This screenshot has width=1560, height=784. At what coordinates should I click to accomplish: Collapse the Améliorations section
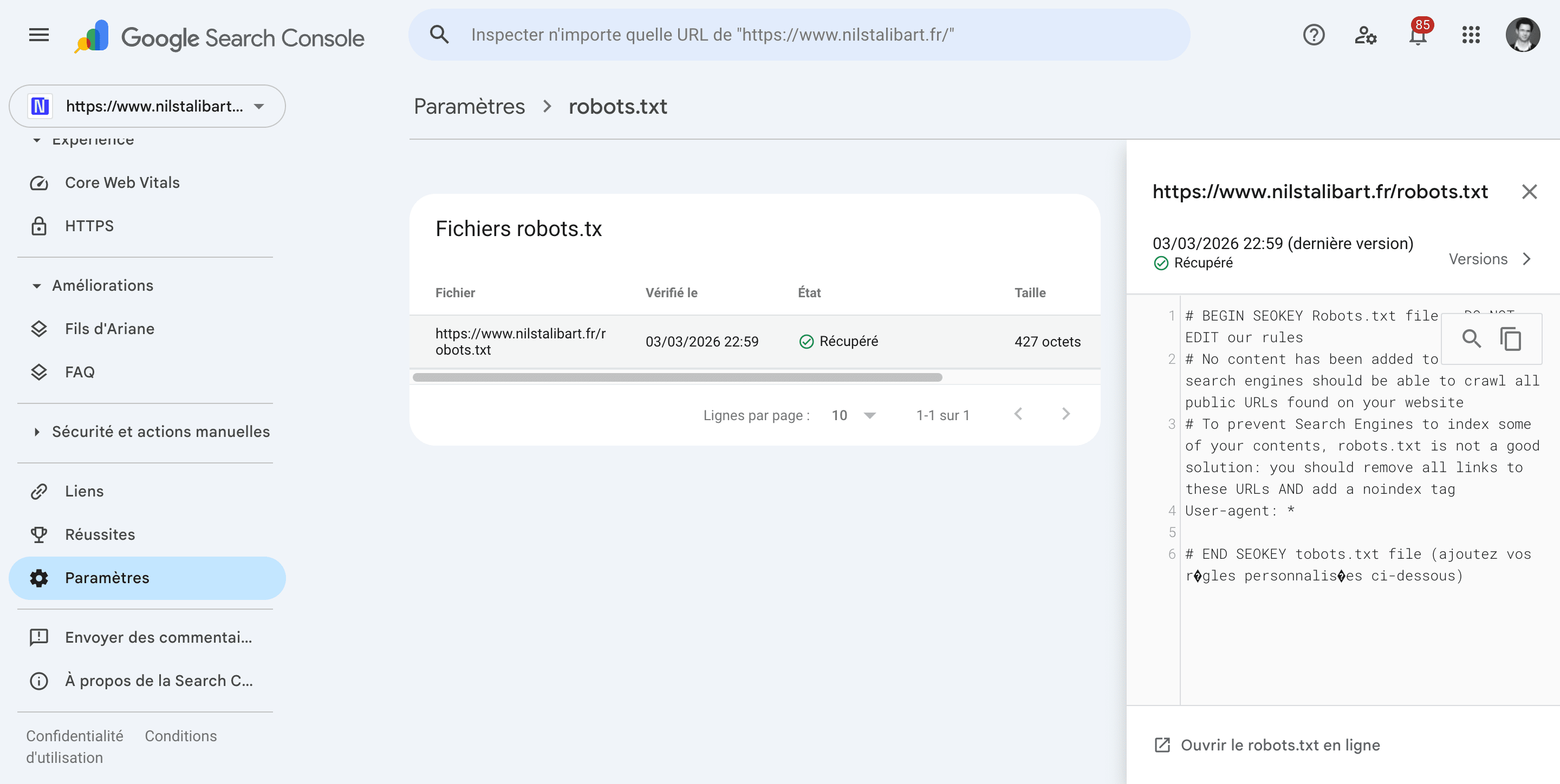pyautogui.click(x=37, y=286)
